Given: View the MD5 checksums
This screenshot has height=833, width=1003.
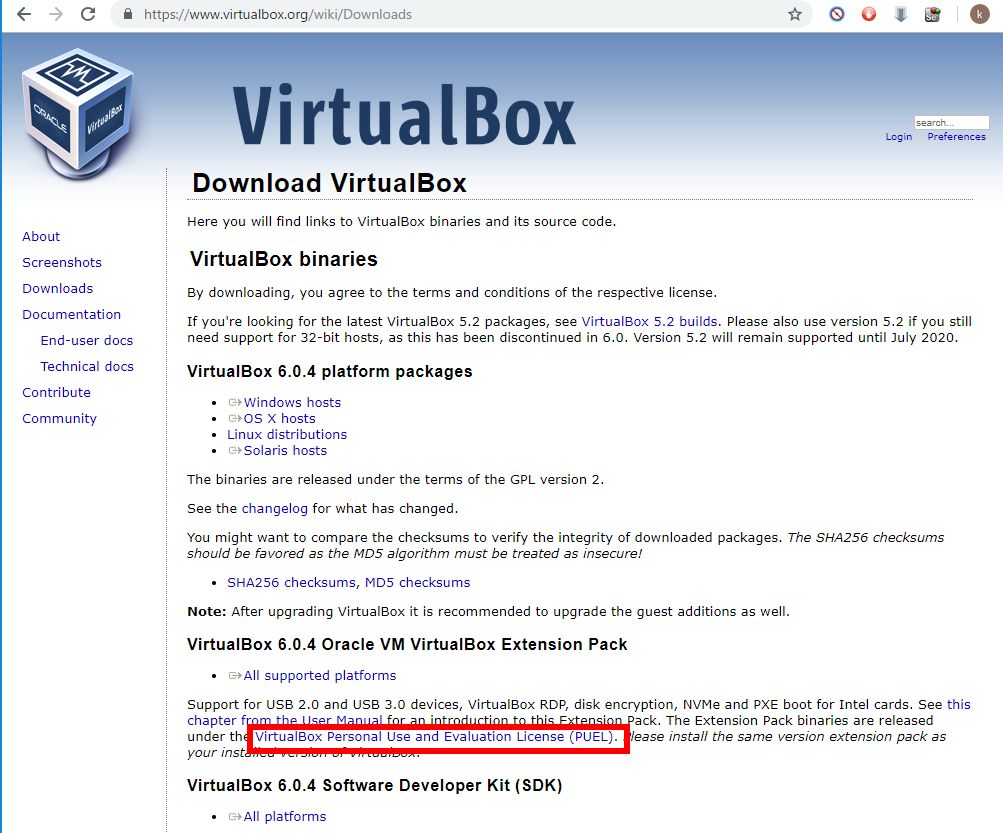Looking at the screenshot, I should 418,583.
